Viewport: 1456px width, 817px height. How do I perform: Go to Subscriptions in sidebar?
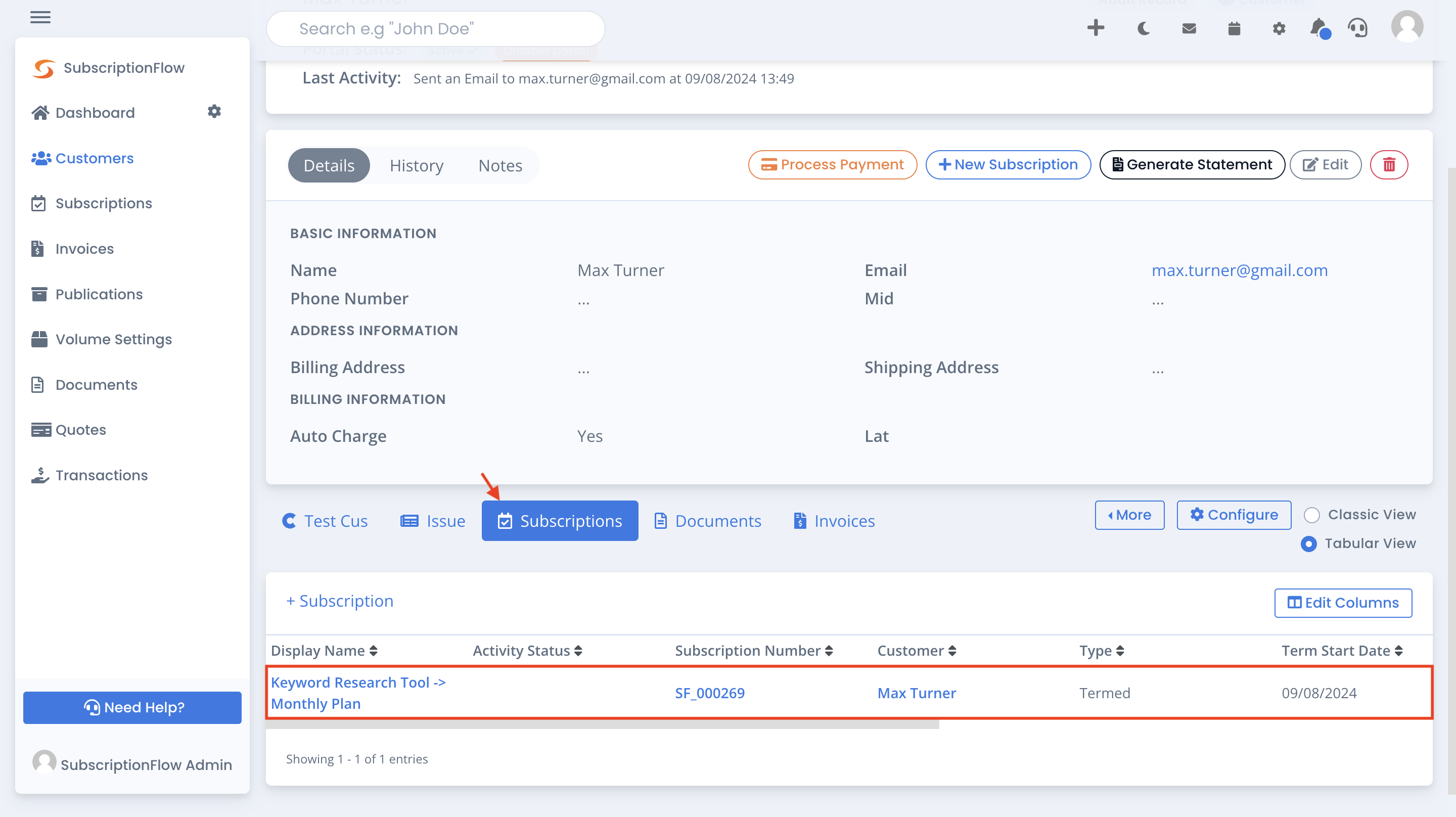92,204
